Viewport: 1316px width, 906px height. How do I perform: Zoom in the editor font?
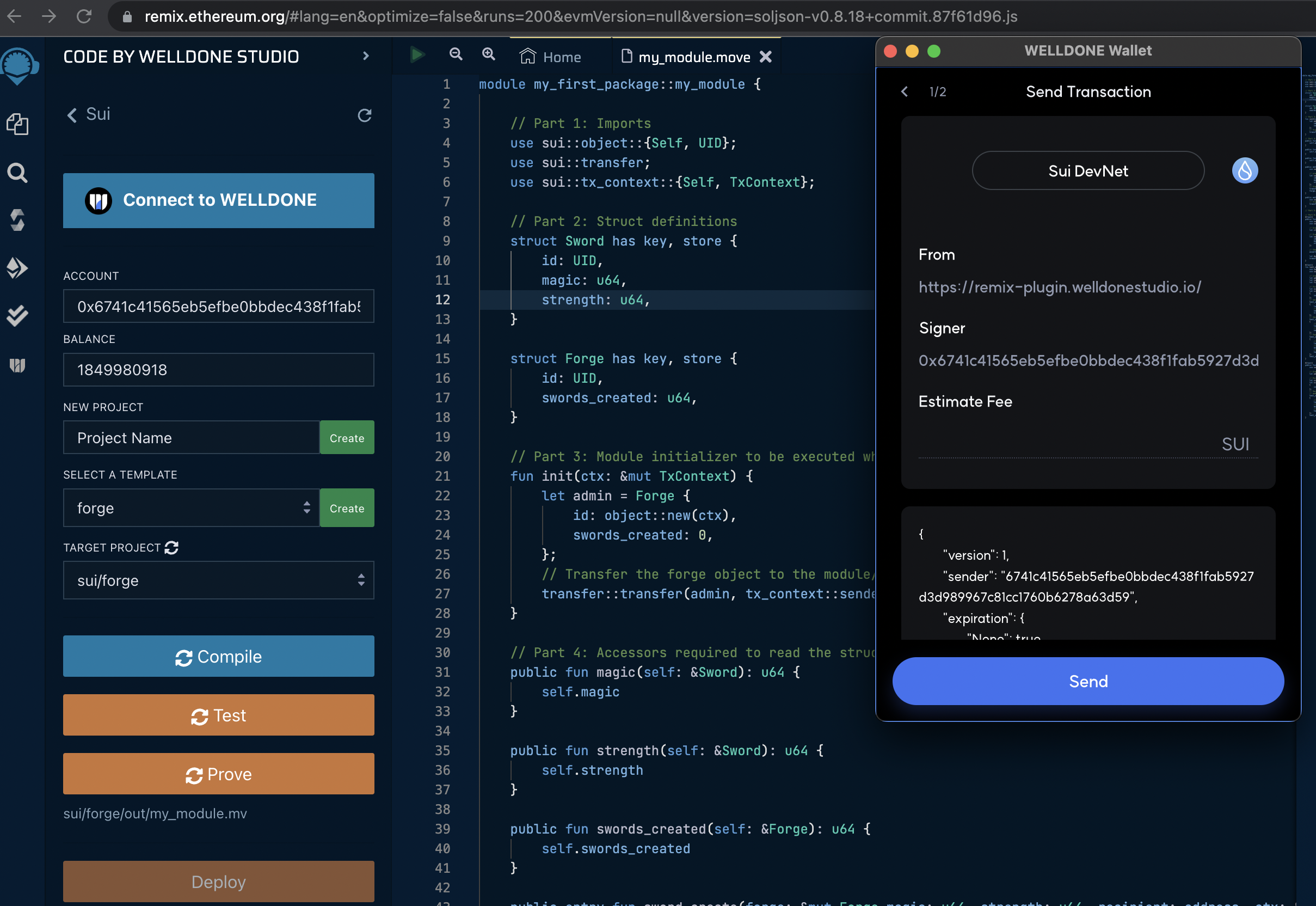[489, 54]
